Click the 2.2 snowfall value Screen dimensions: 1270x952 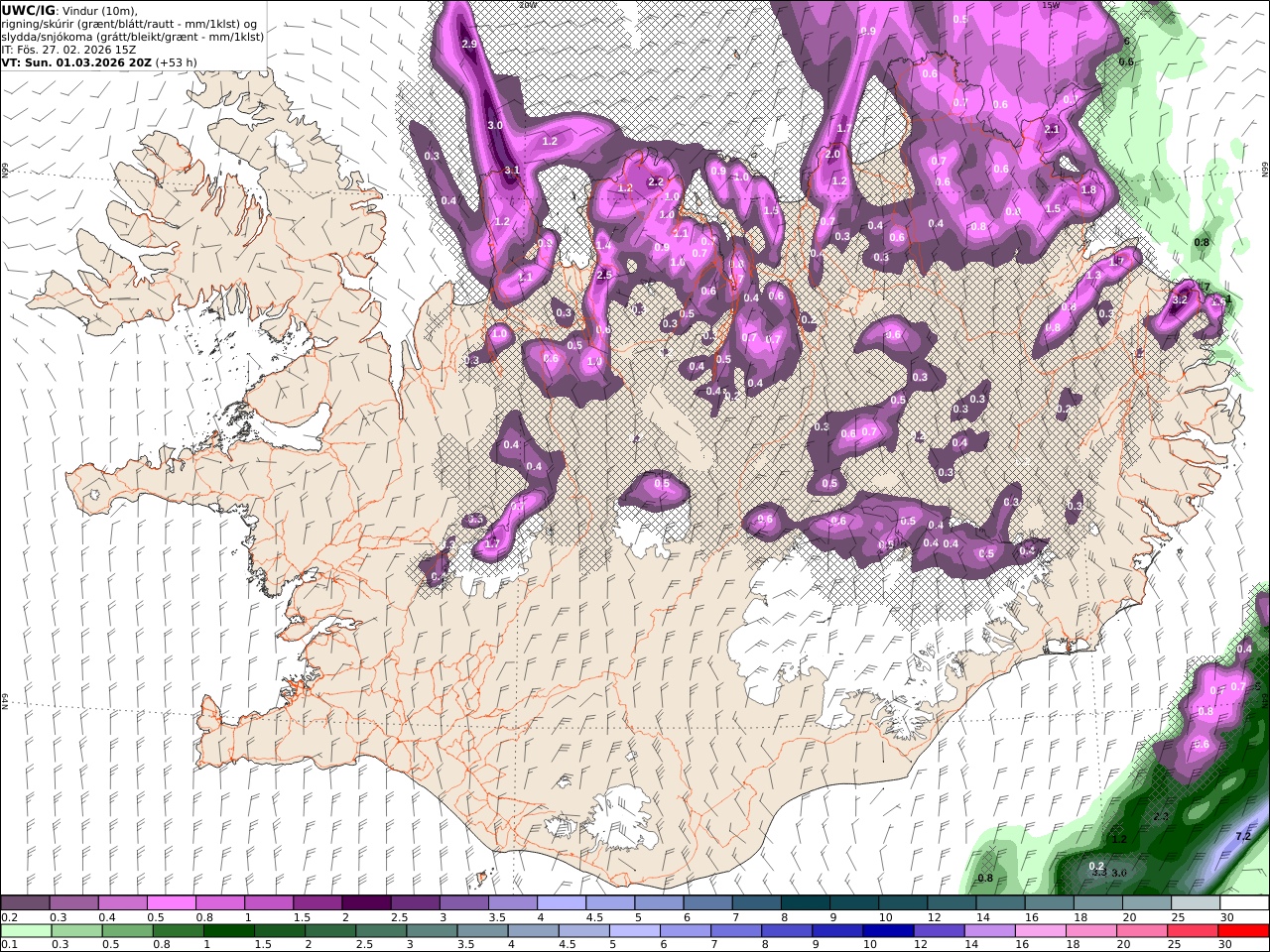(656, 181)
